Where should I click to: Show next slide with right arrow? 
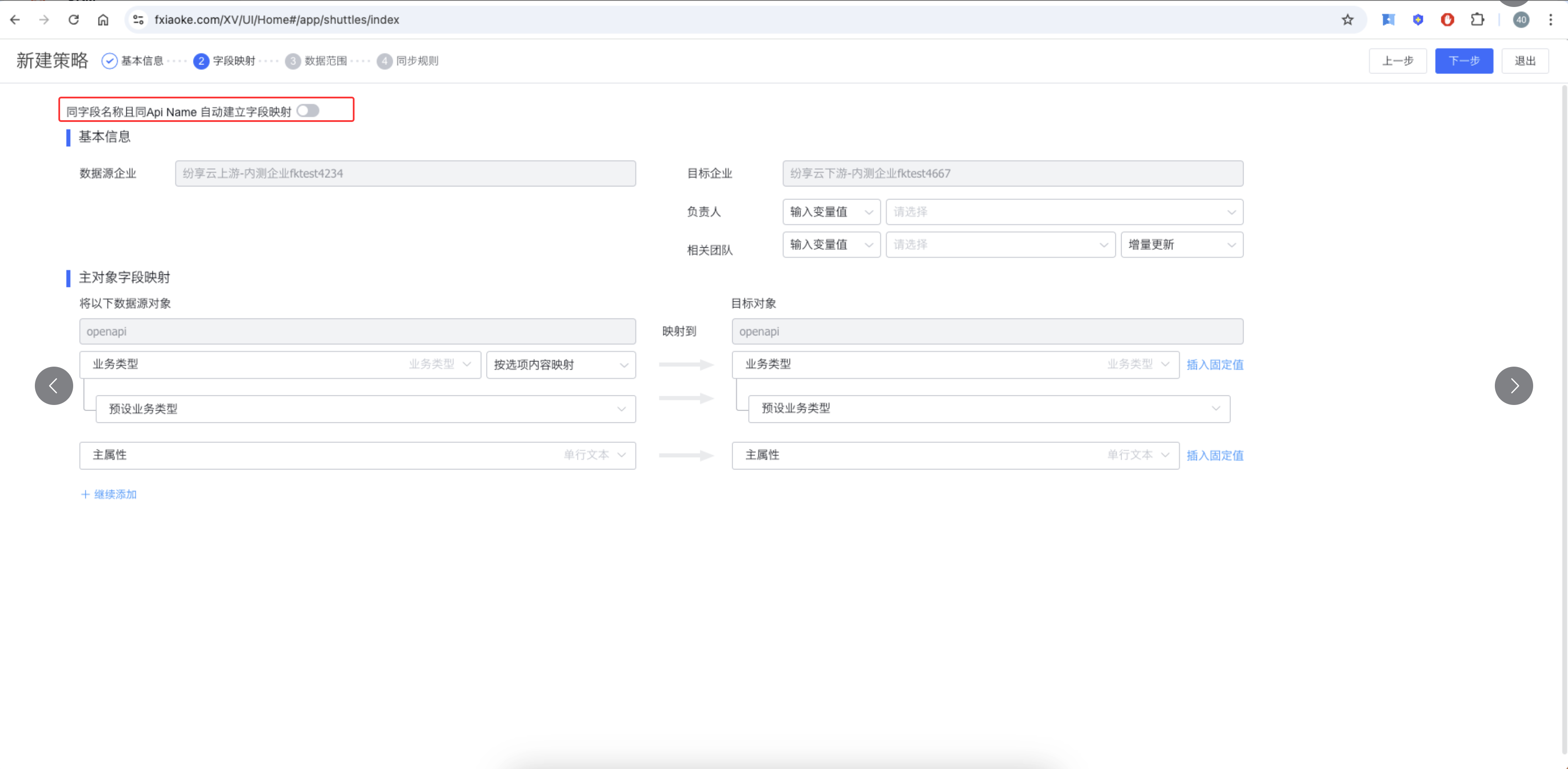tap(1513, 386)
